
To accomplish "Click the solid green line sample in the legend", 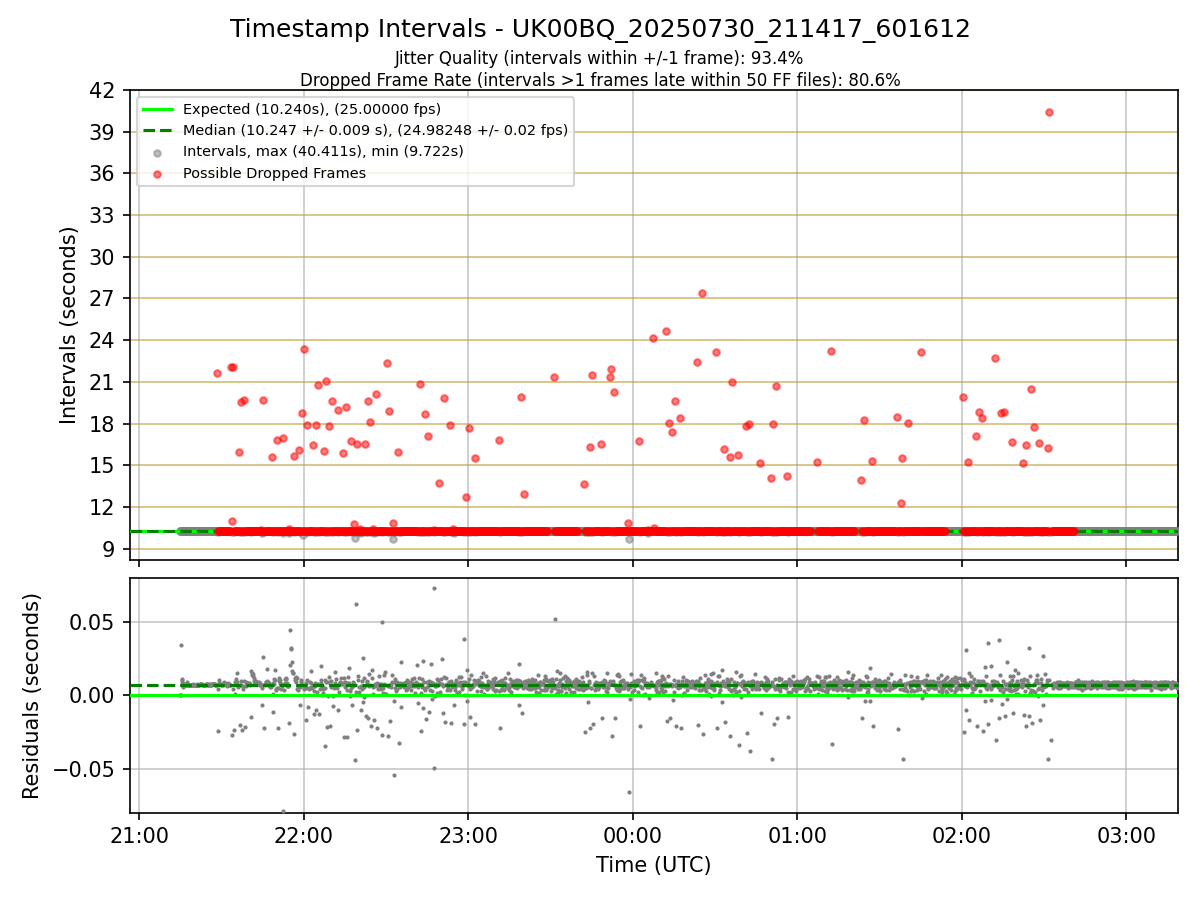I will (x=158, y=109).
